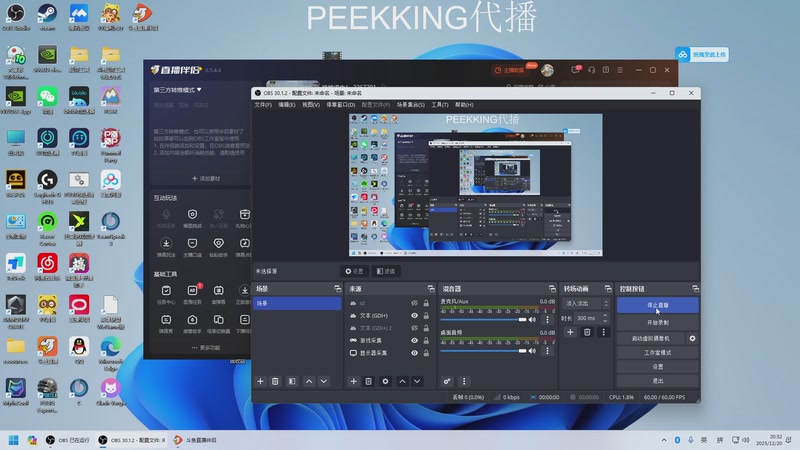Click 开始录制 to start recording
800x450 pixels.
[658, 322]
